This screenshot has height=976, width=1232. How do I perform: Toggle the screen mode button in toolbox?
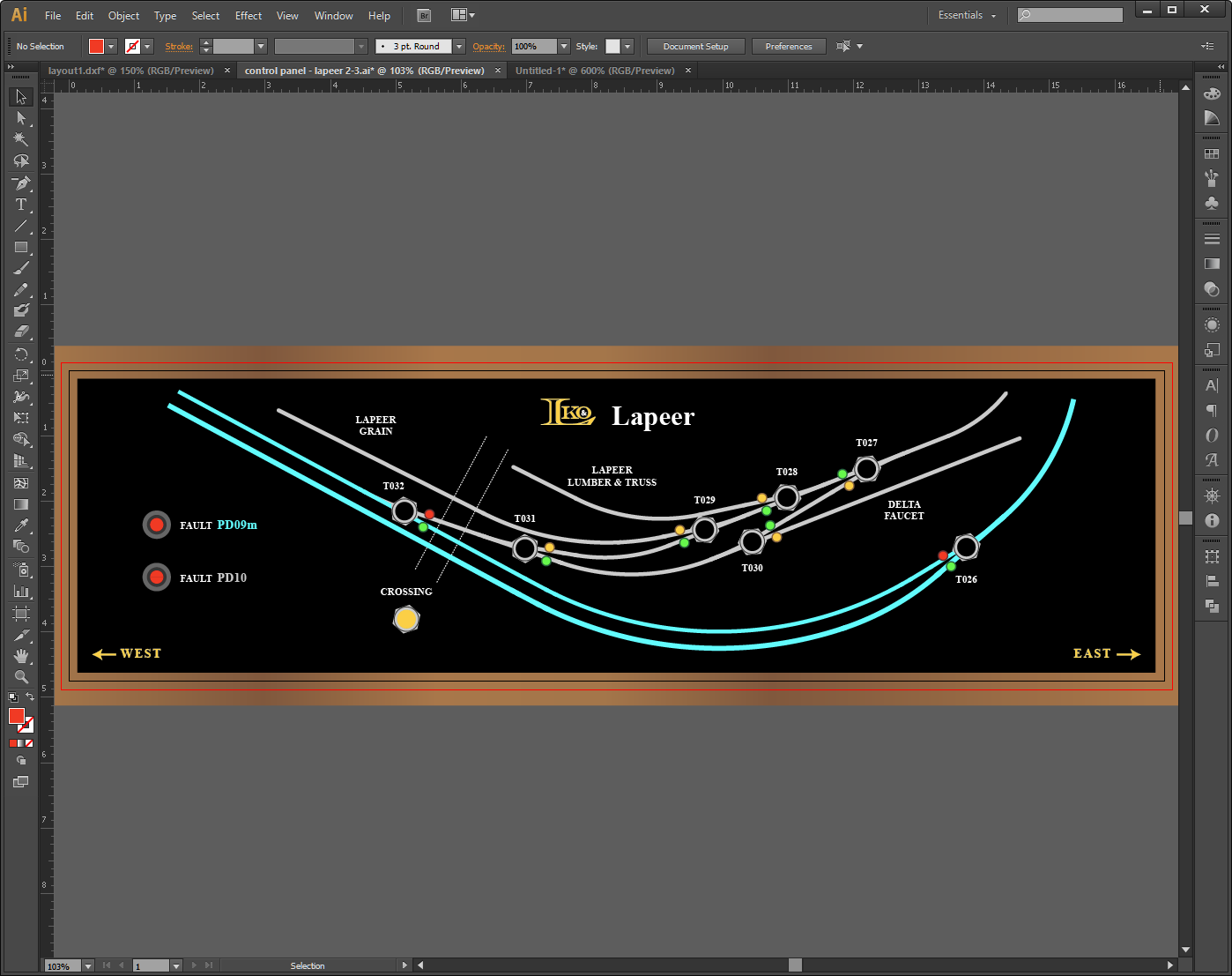coord(21,782)
